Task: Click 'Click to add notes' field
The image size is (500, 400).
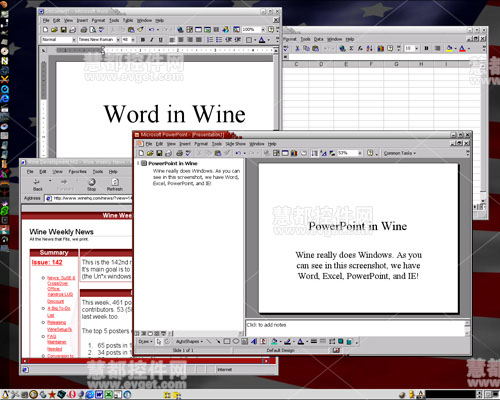Action: point(355,328)
